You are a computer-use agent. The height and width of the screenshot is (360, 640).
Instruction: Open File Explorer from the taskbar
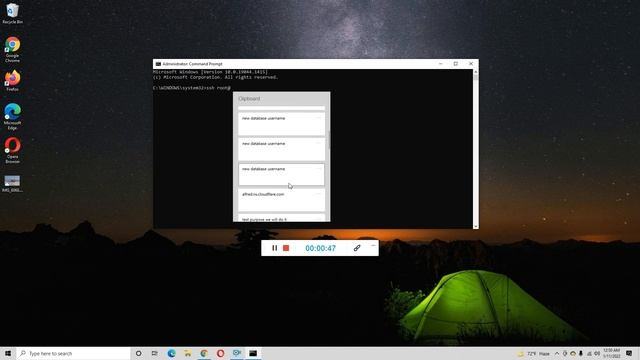click(188, 353)
